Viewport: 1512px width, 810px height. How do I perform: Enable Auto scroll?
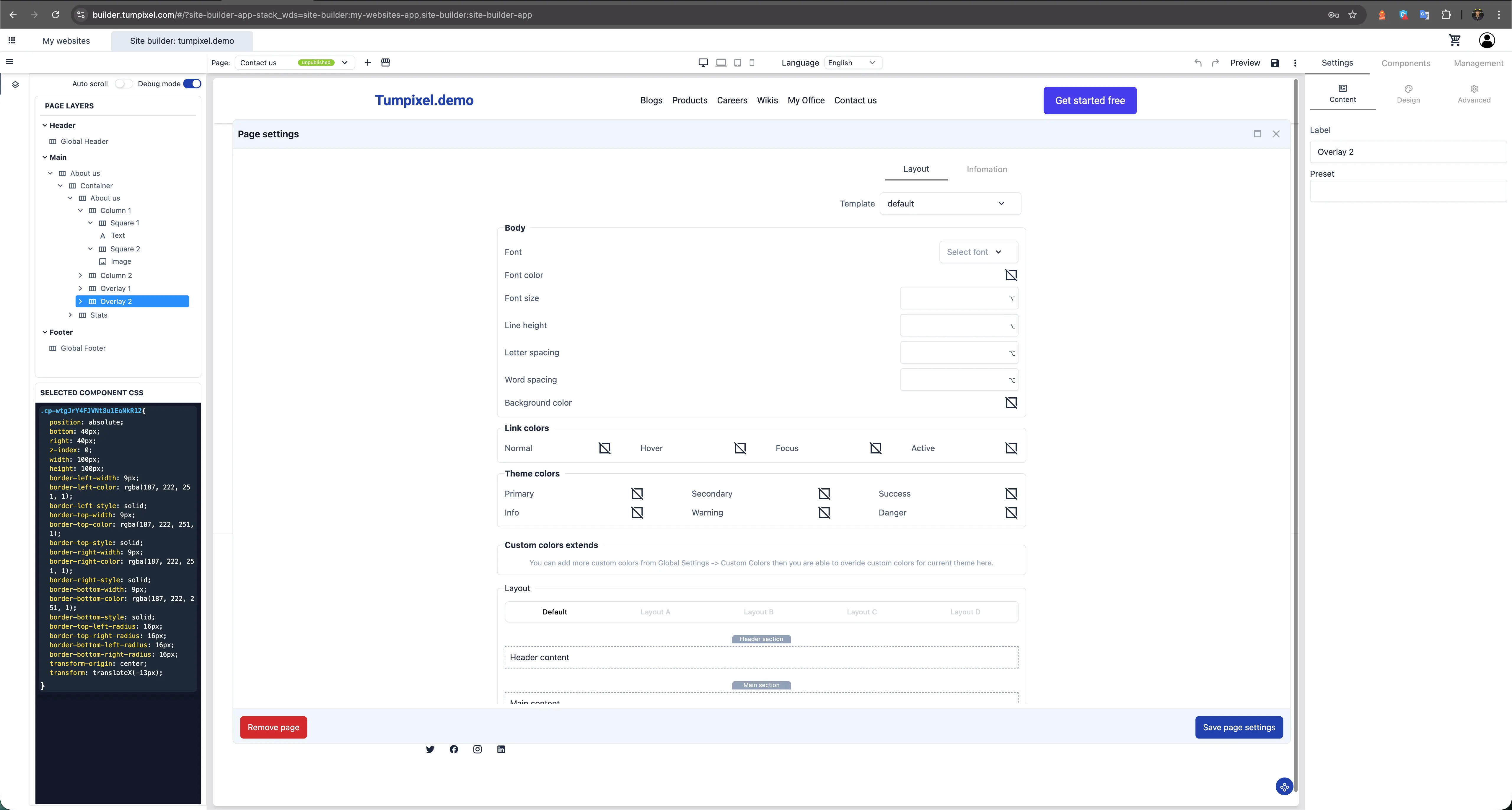coord(124,83)
